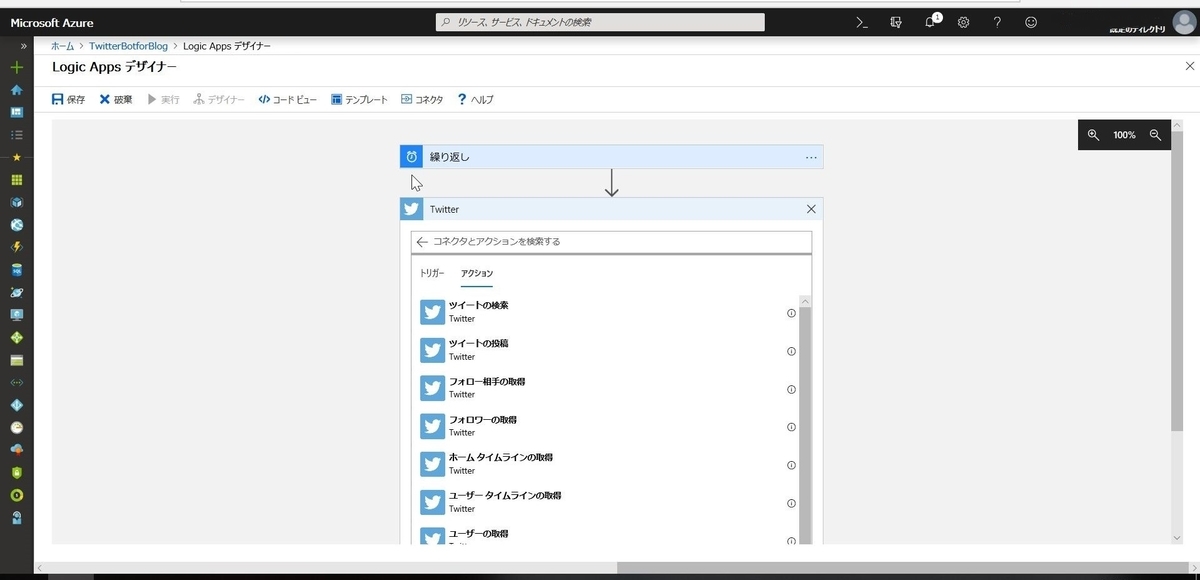This screenshot has width=1200, height=580.
Task: Open Advisor cloud icon in sidebar
Action: pos(16,450)
